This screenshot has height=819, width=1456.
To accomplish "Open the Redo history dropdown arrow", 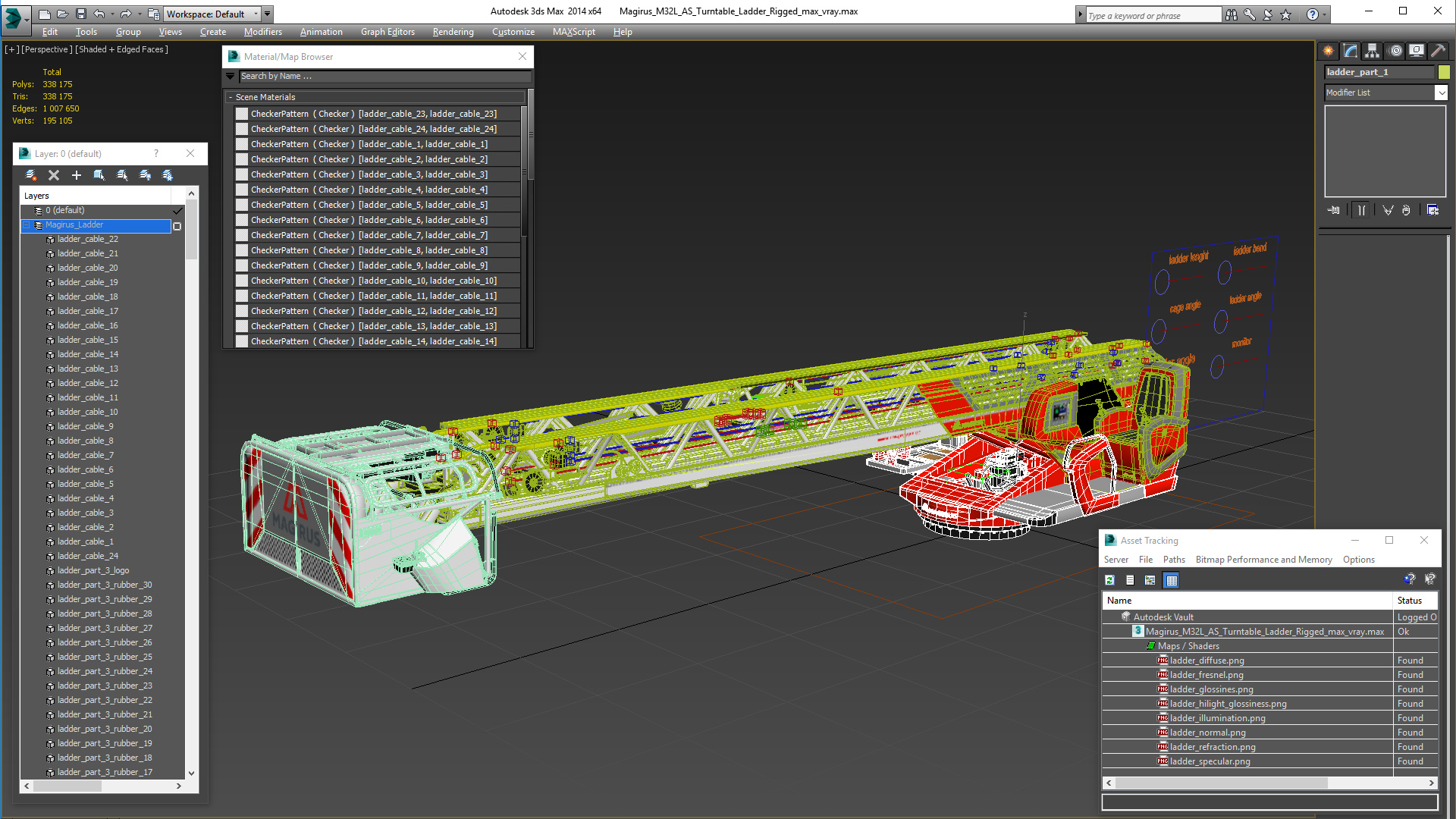I will [x=138, y=14].
